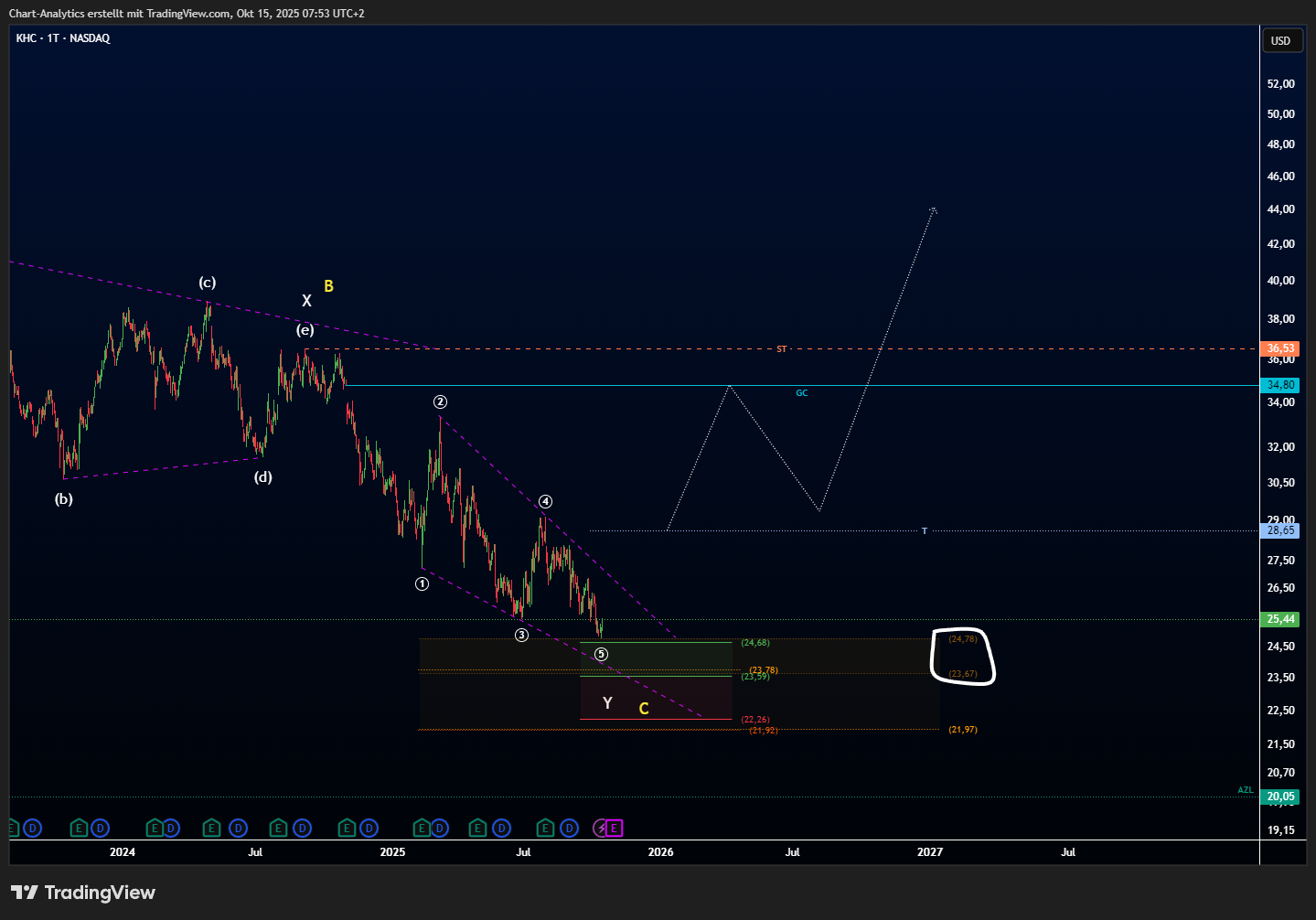Viewport: 1316px width, 920px height.
Task: Click the purple lightning bolt event marker
Action: [600, 829]
